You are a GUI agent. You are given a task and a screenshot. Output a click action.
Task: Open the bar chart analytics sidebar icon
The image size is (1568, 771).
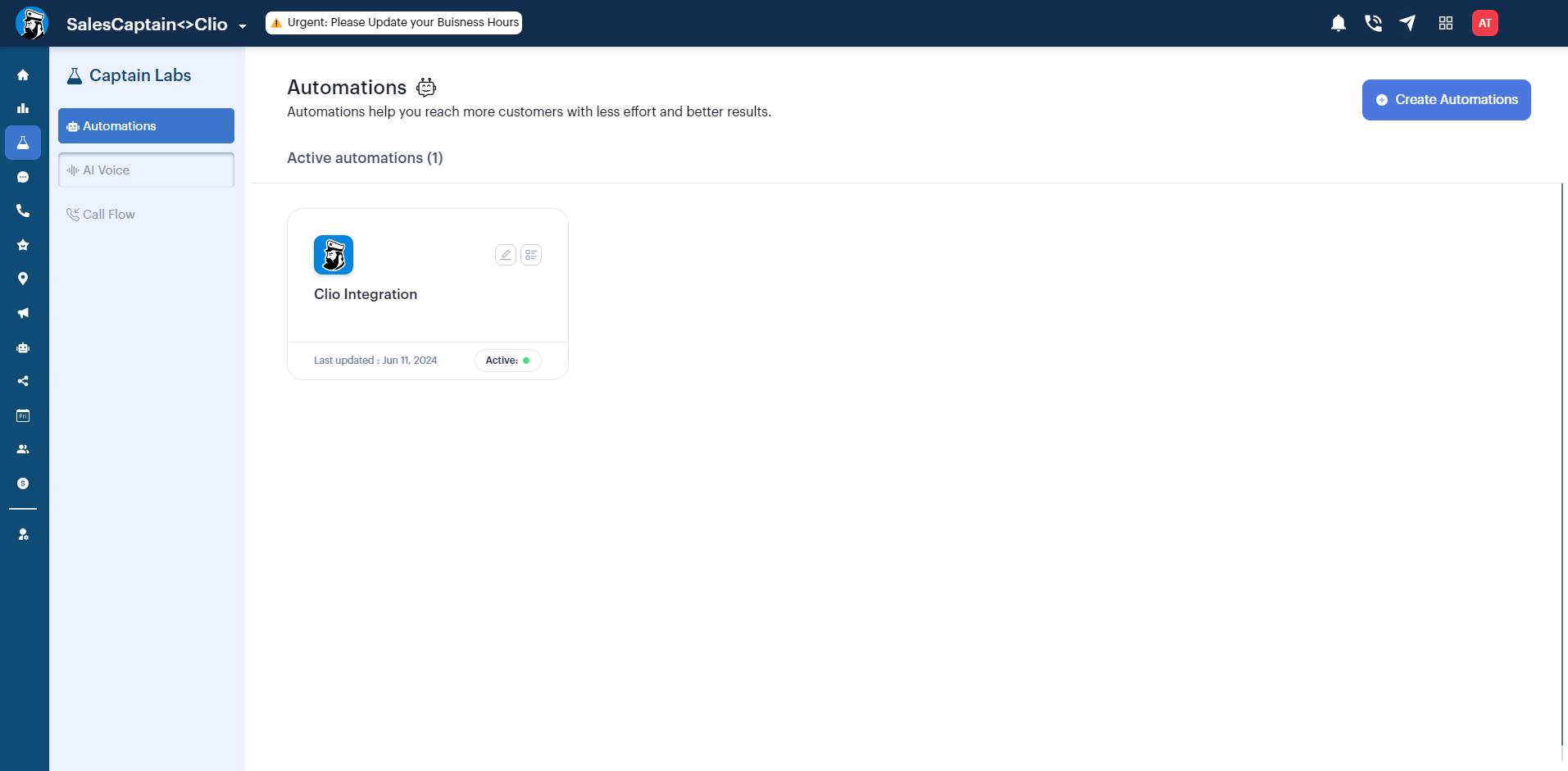23,108
